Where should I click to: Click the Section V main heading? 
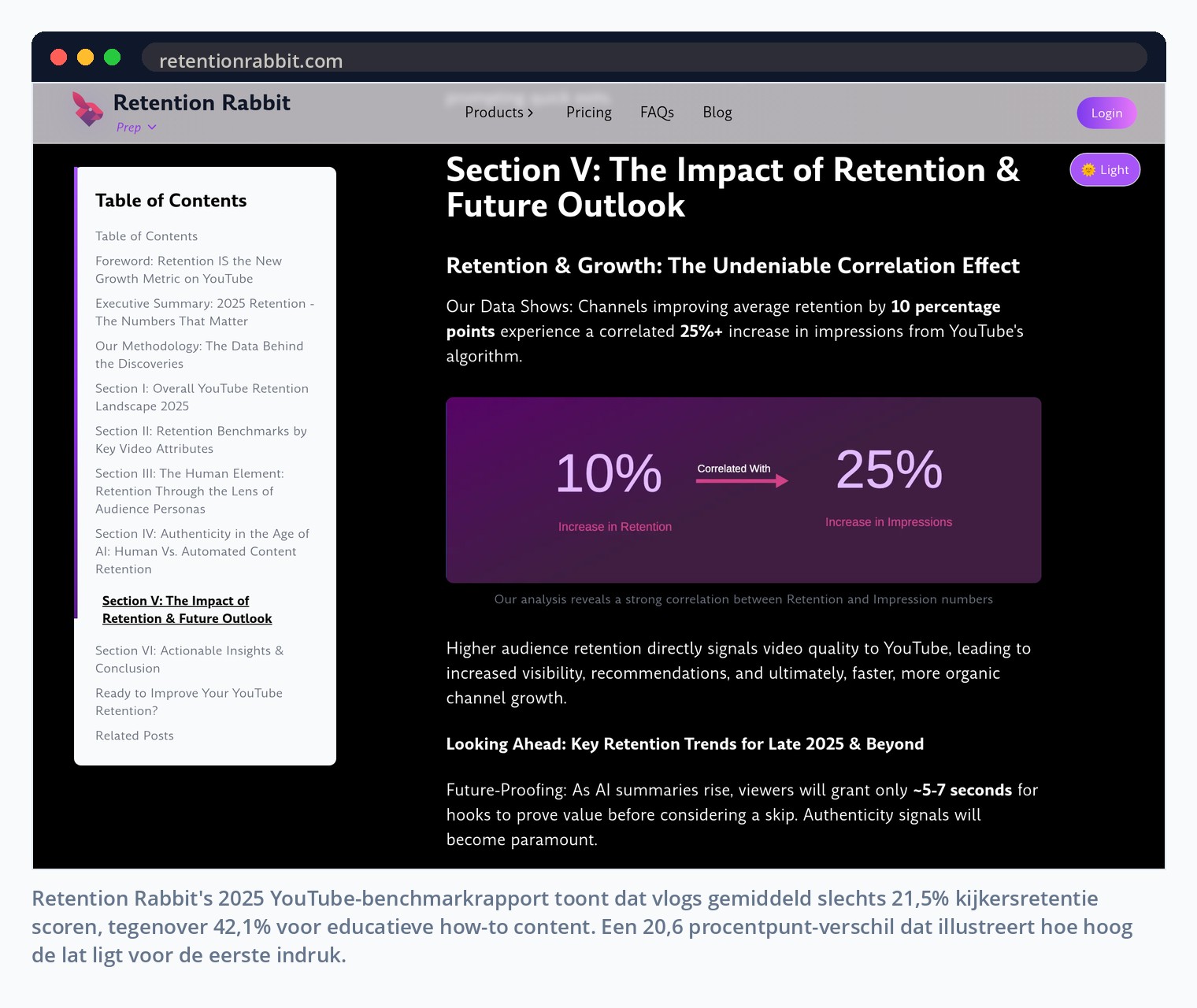pyautogui.click(x=732, y=187)
